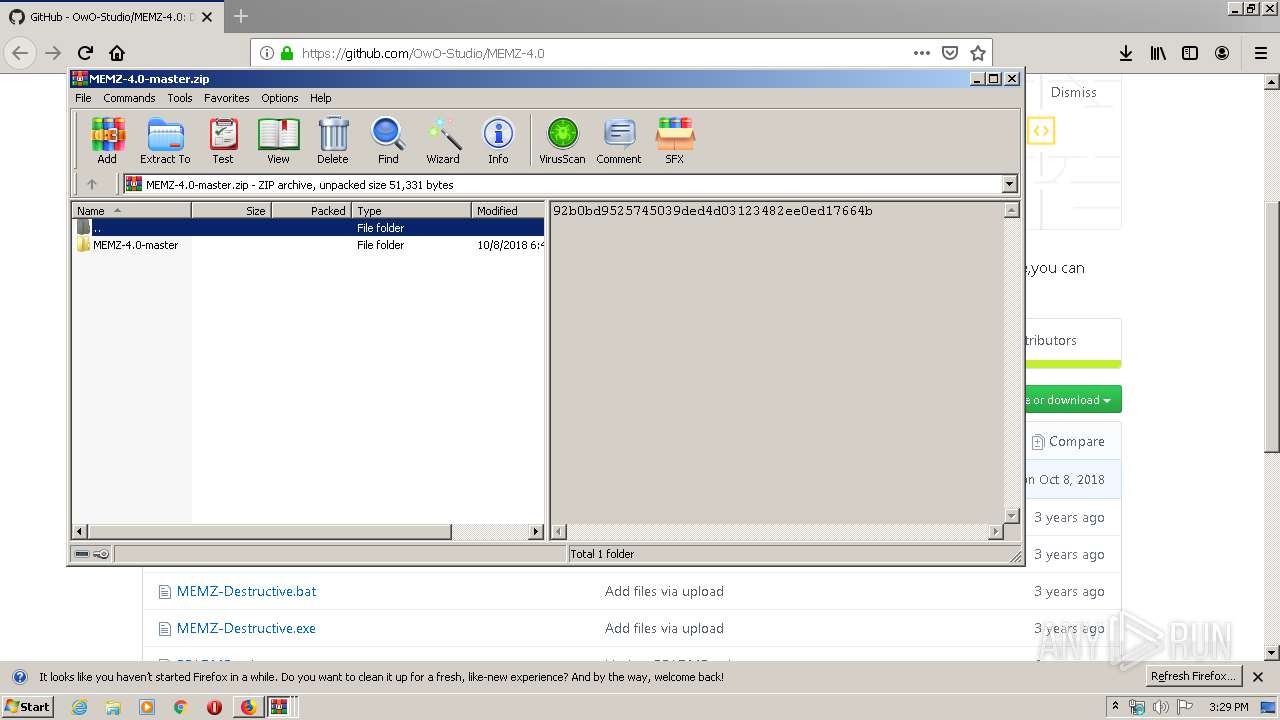
Task: Toggle Firefox sidebar icon
Action: click(1190, 53)
